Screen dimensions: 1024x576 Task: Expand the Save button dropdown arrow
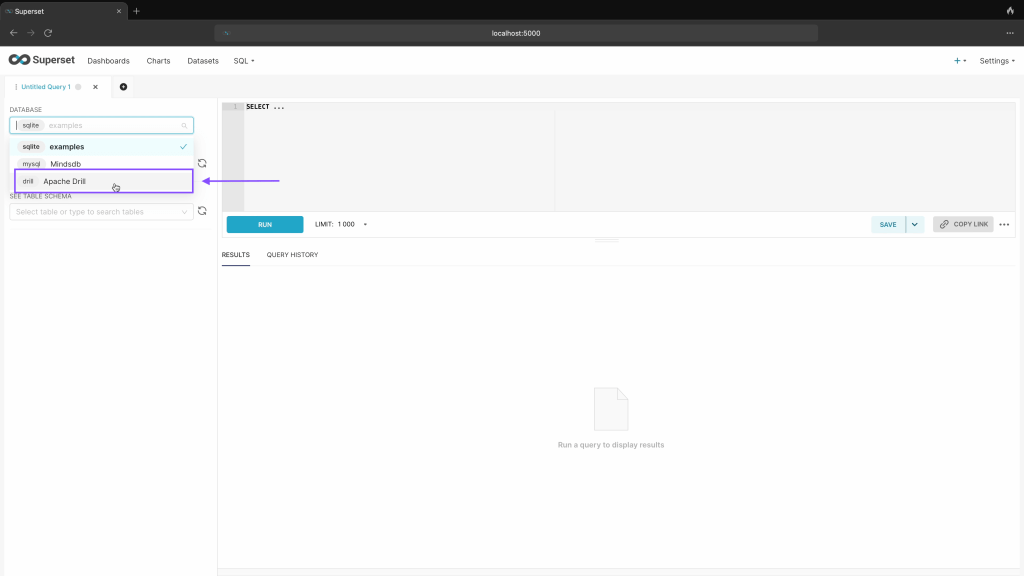coord(914,225)
